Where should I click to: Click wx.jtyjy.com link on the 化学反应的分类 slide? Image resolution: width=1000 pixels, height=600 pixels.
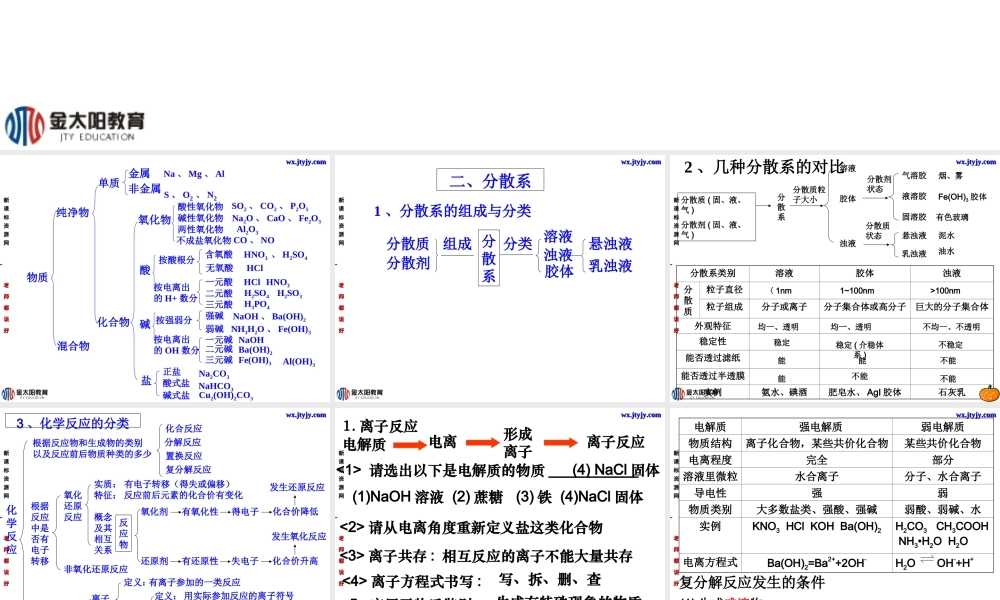306,414
